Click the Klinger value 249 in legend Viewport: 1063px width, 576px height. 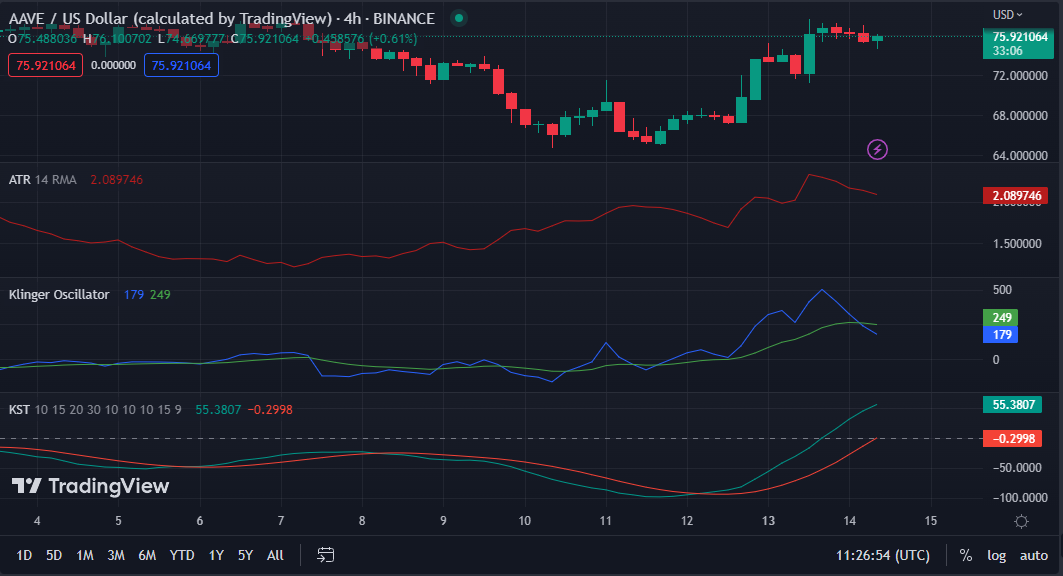(x=160, y=294)
